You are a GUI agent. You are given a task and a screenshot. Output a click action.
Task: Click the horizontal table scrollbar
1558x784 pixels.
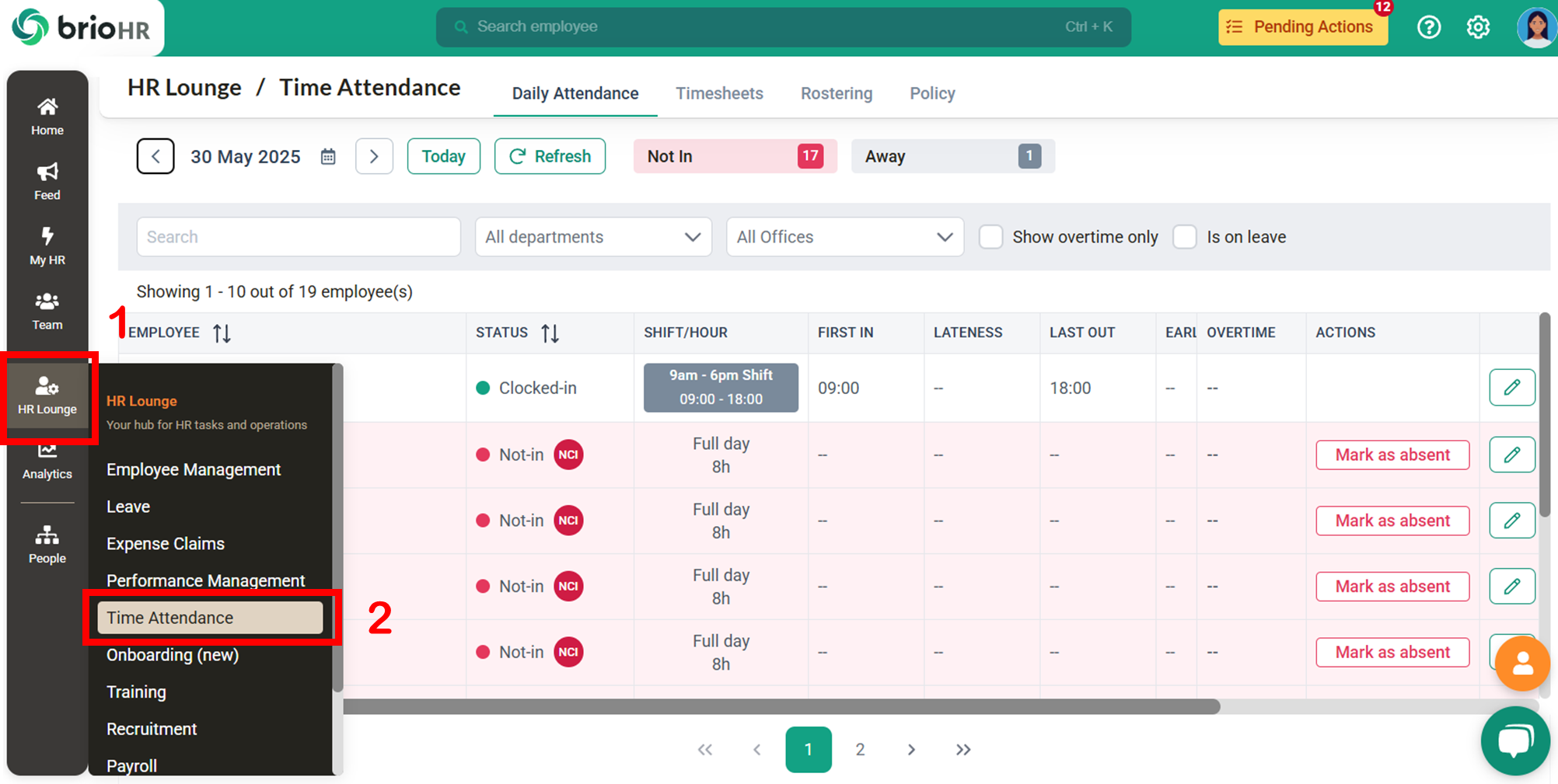coord(781,706)
